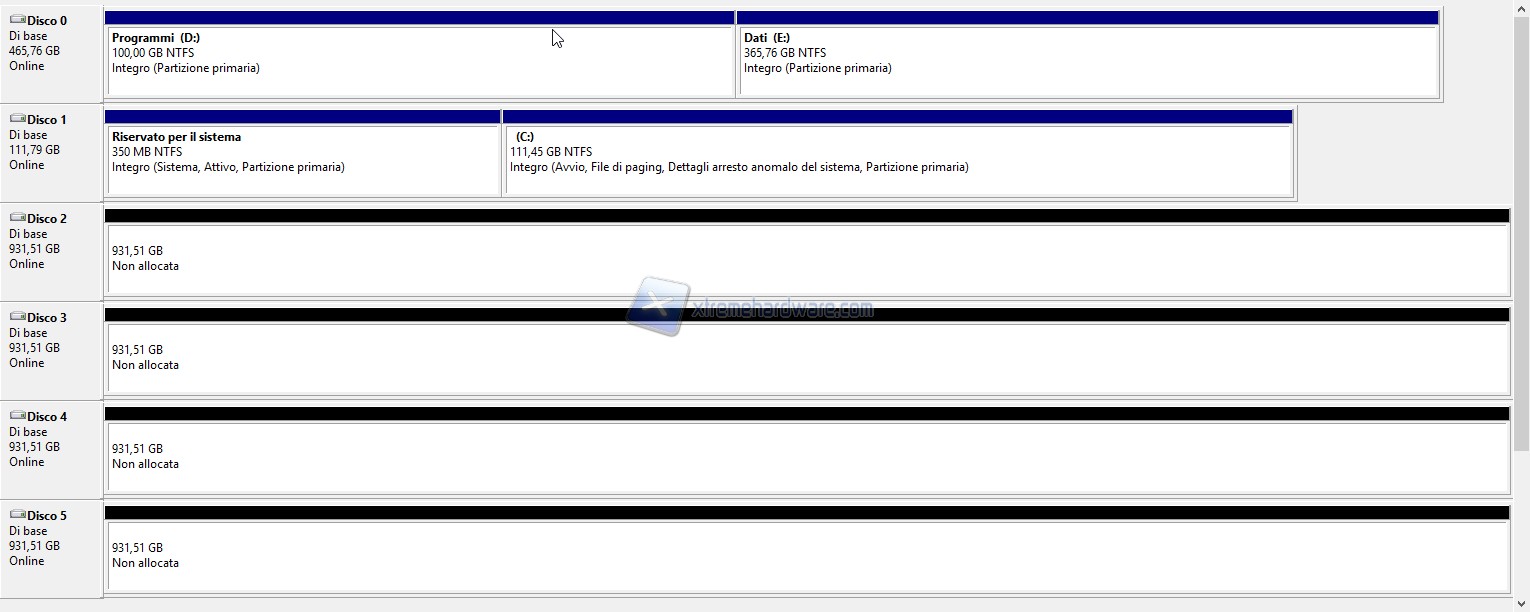This screenshot has width=1530, height=612.
Task: Click the Online status text of Disco 5
Action: [27, 561]
